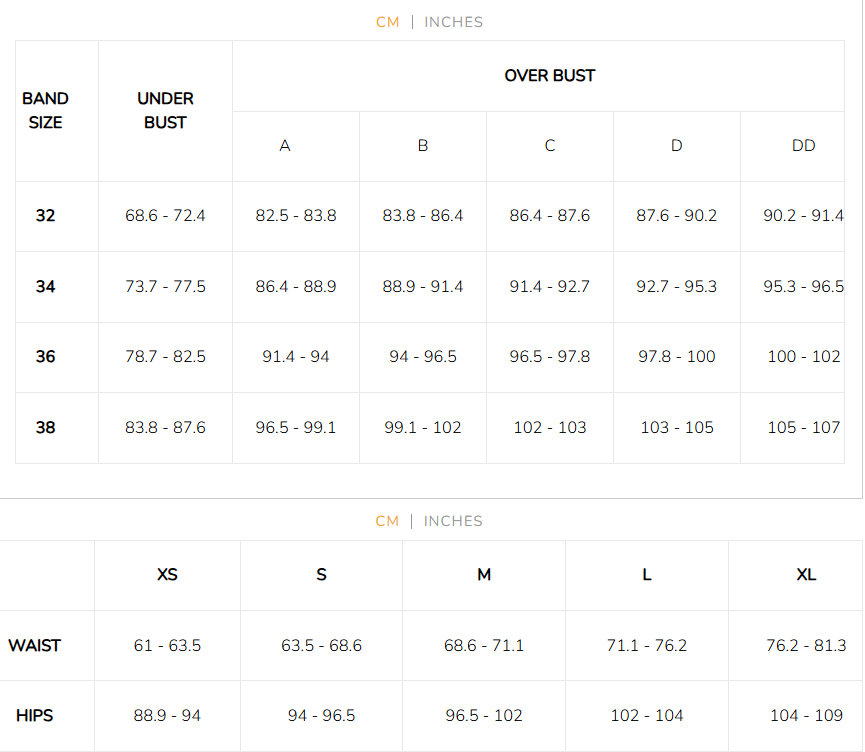Click the BAND SIZE header cell
This screenshot has height=752, width=865.
click(45, 110)
